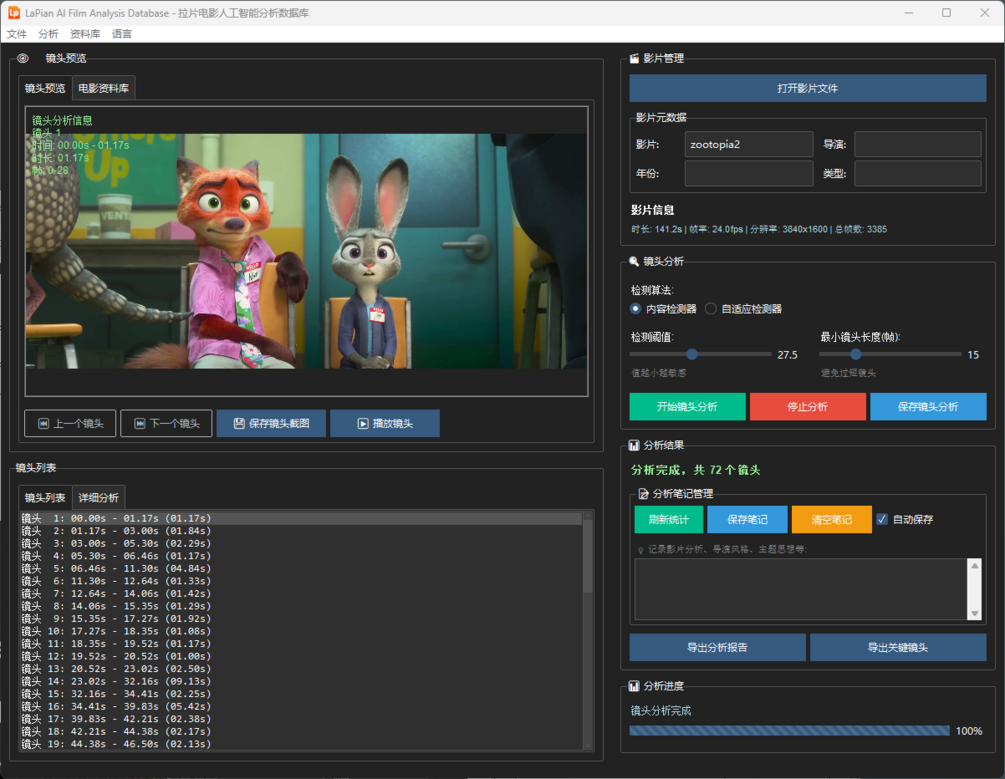Click 打开影片文件 button

pos(808,88)
